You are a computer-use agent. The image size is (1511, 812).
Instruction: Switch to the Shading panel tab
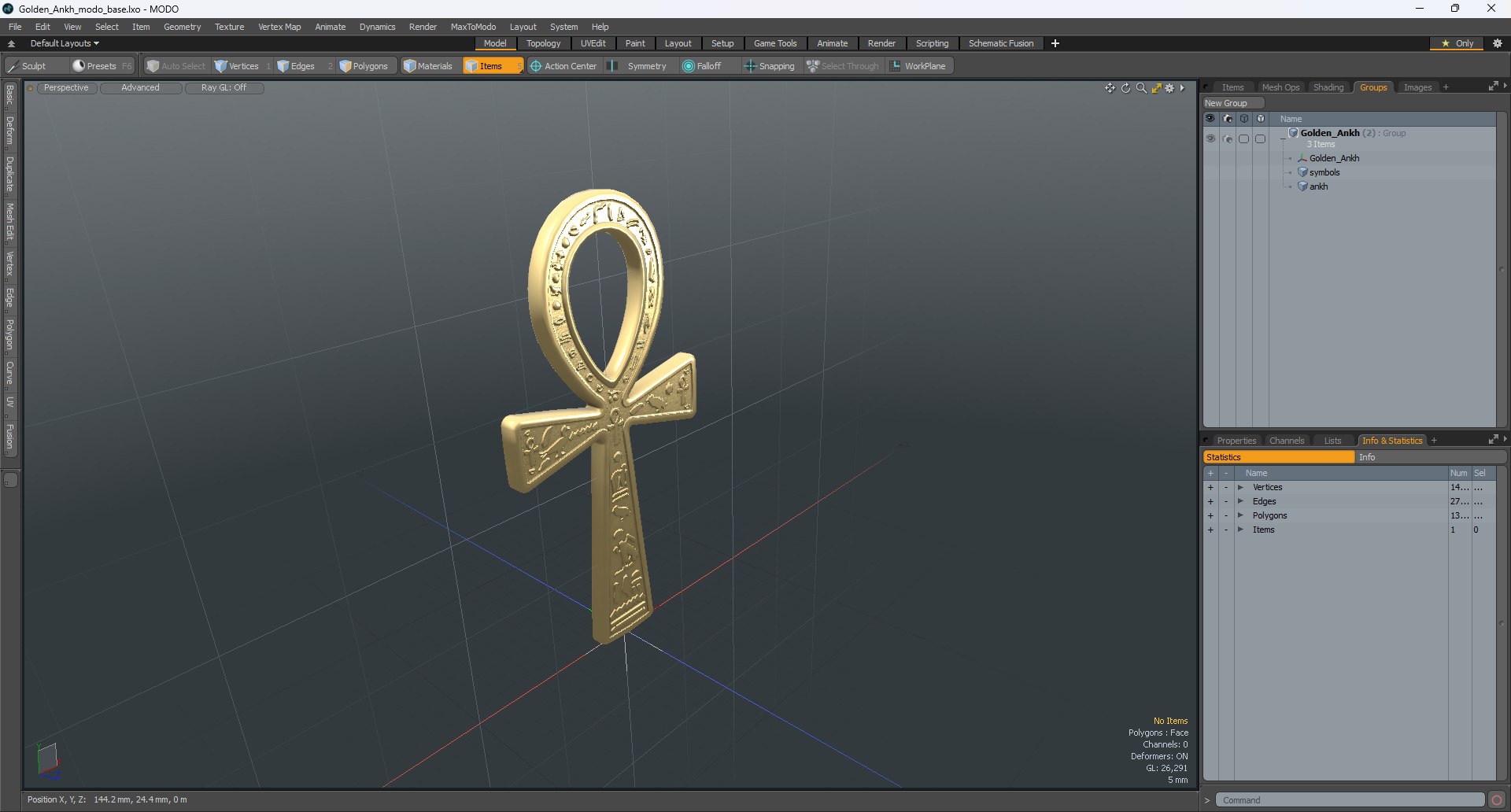tap(1328, 87)
